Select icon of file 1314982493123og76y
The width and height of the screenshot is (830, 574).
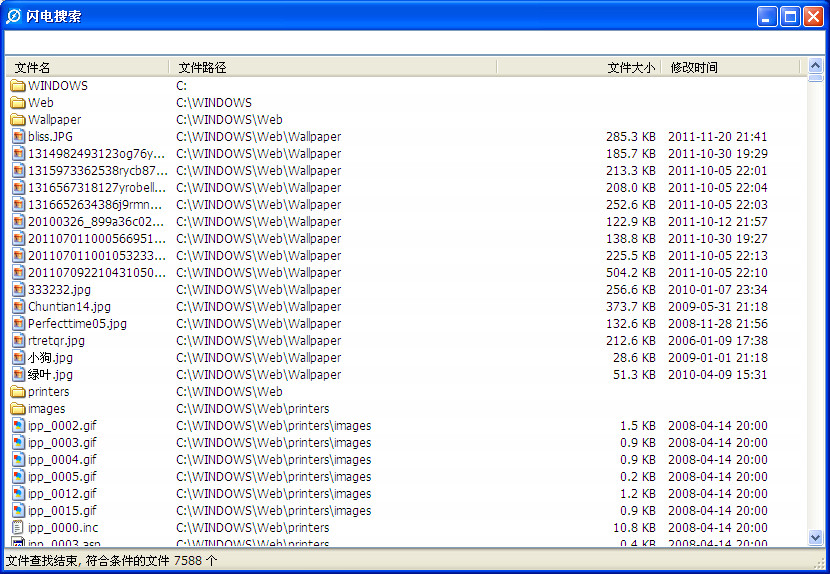point(19,154)
